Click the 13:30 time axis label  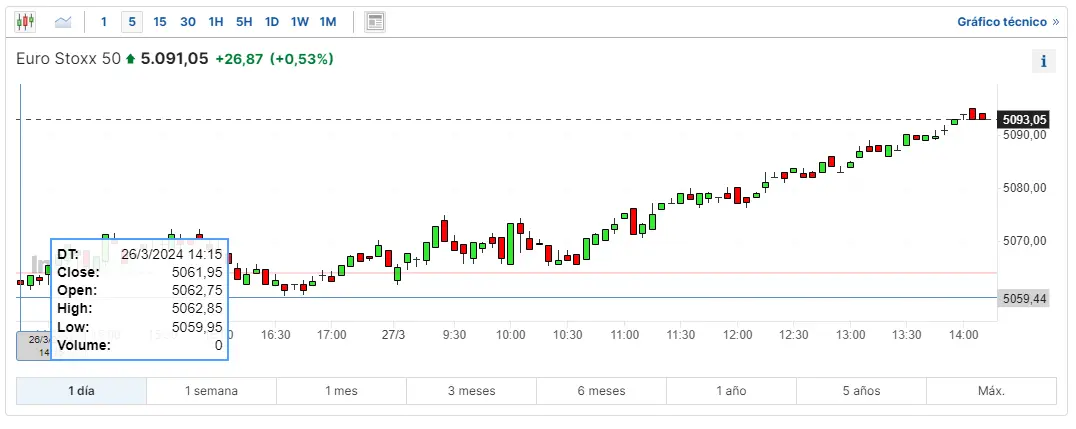[907, 334]
